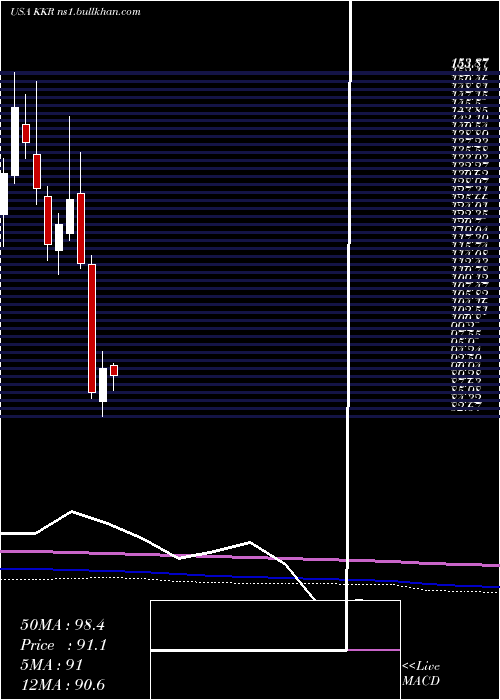Click the 'USA KKR ns1.bullkhan.com' chart title
Image resolution: width=500 pixels, height=700 pixels.
point(75,12)
